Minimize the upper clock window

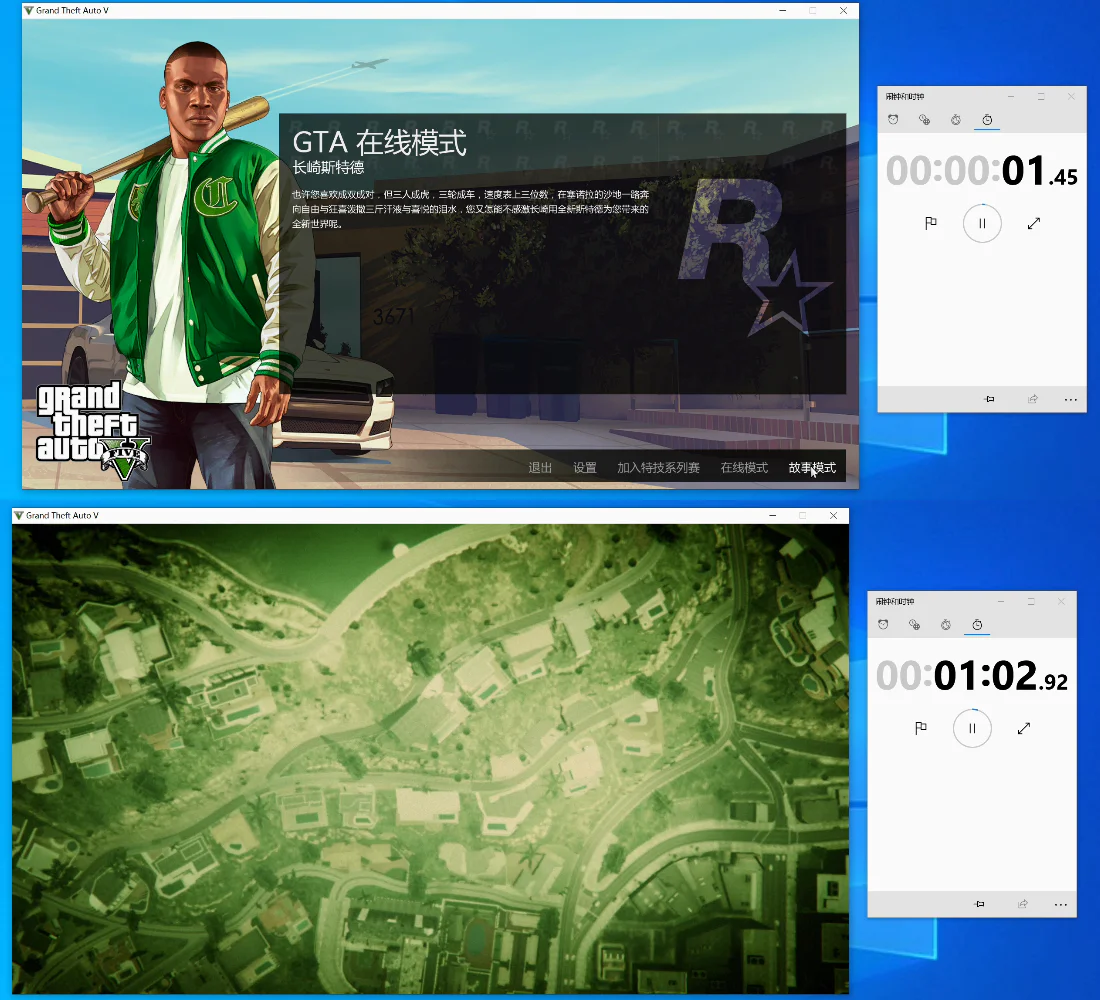click(x=1011, y=97)
